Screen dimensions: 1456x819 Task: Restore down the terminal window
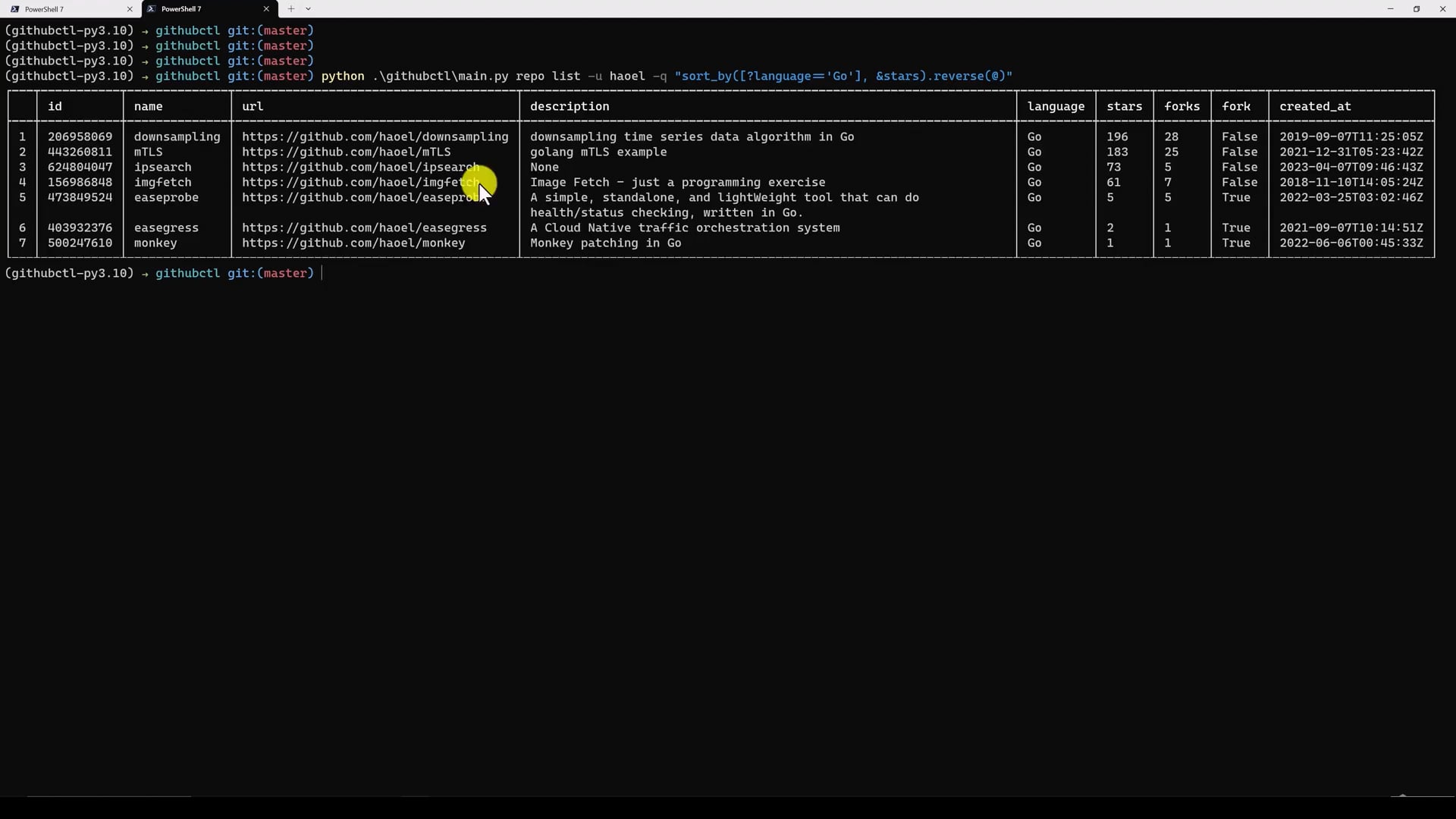click(x=1416, y=9)
